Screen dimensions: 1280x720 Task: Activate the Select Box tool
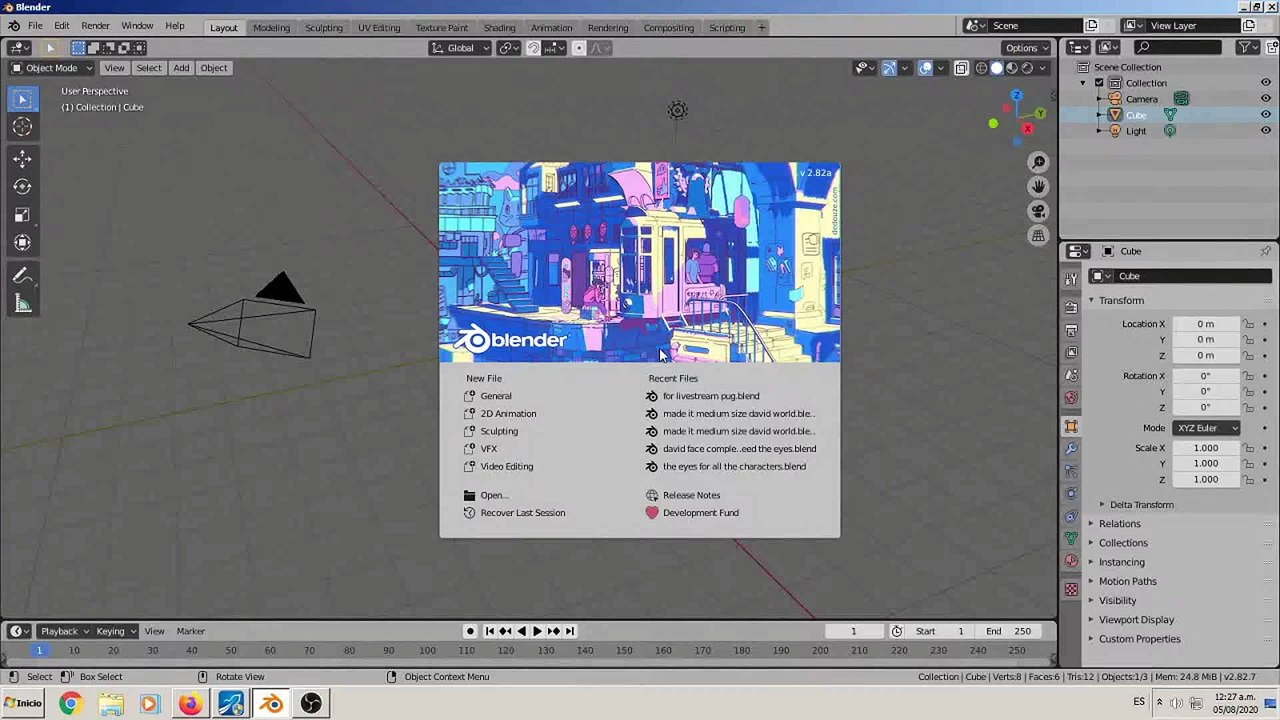(22, 99)
